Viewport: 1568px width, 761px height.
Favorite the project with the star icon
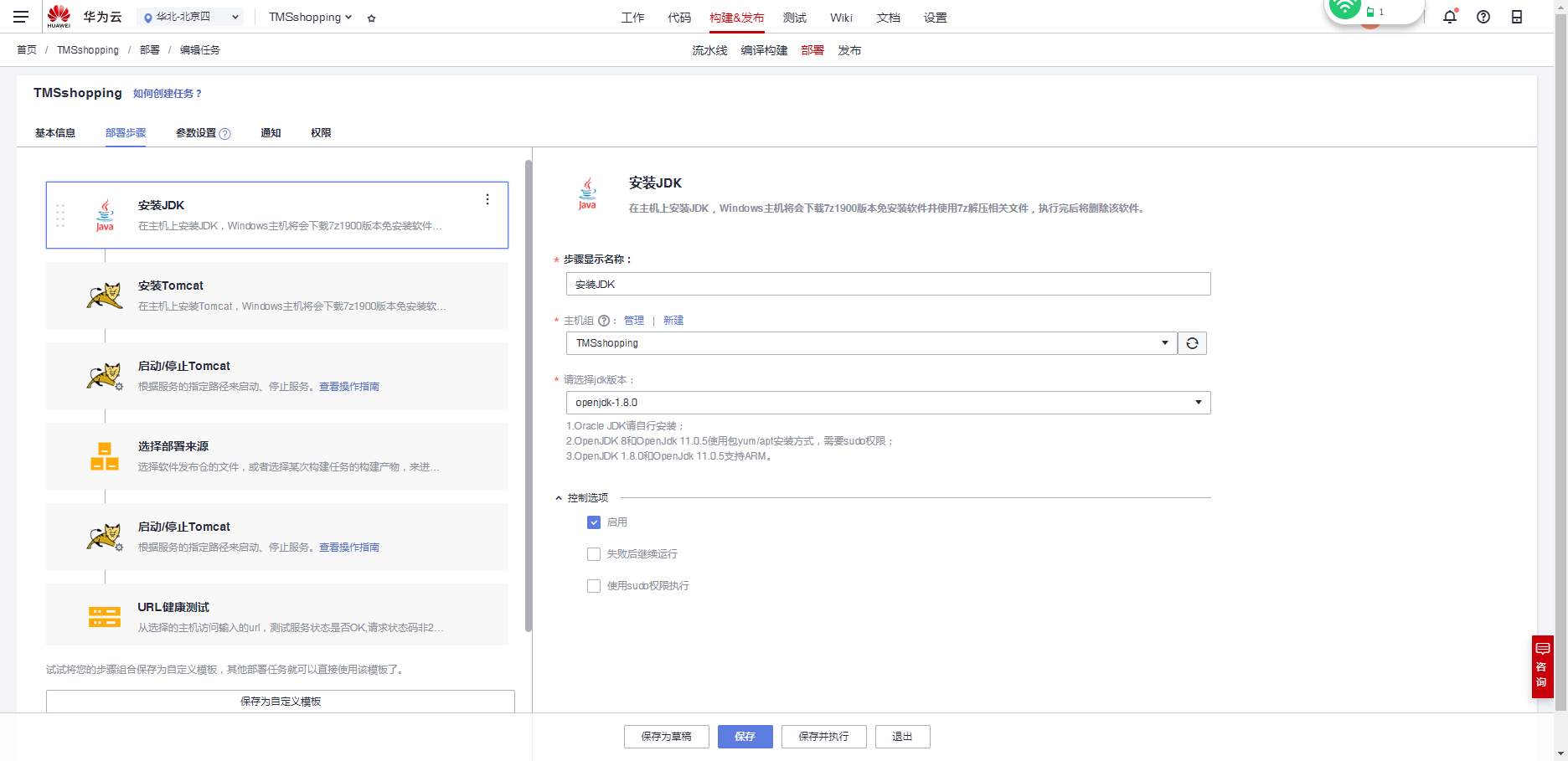[x=371, y=18]
